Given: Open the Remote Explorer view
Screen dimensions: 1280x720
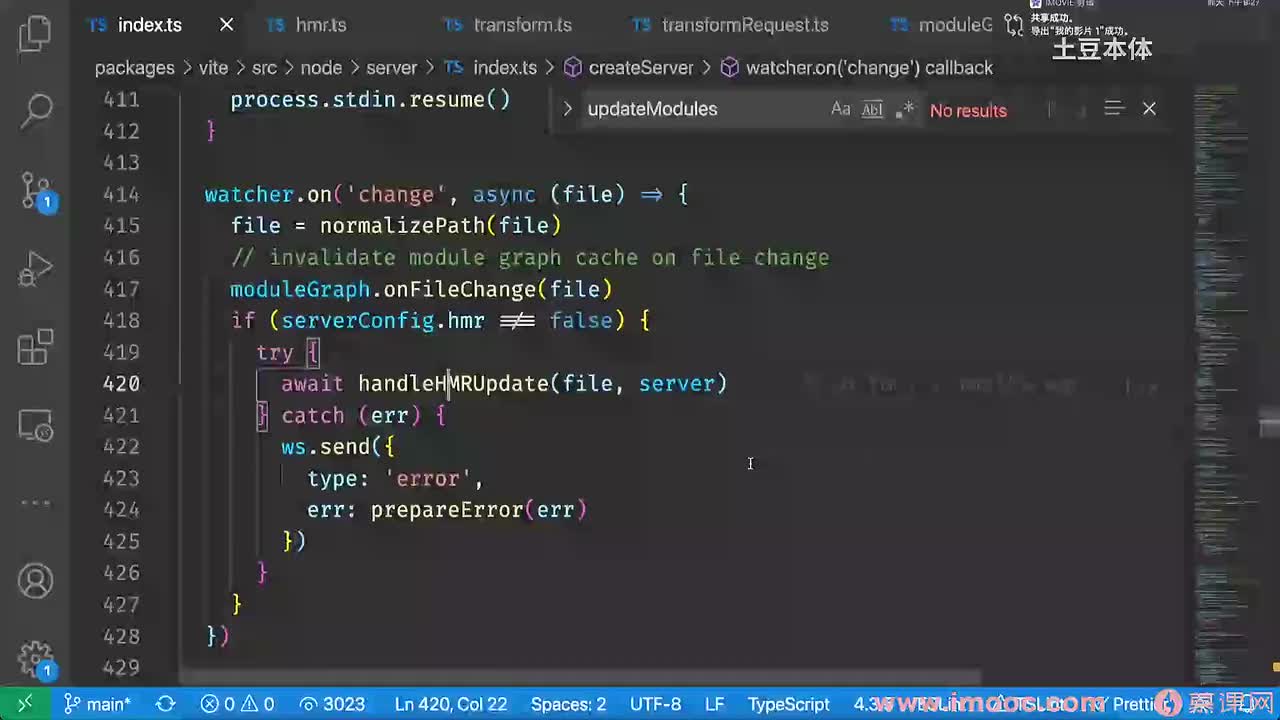Looking at the screenshot, I should point(35,425).
